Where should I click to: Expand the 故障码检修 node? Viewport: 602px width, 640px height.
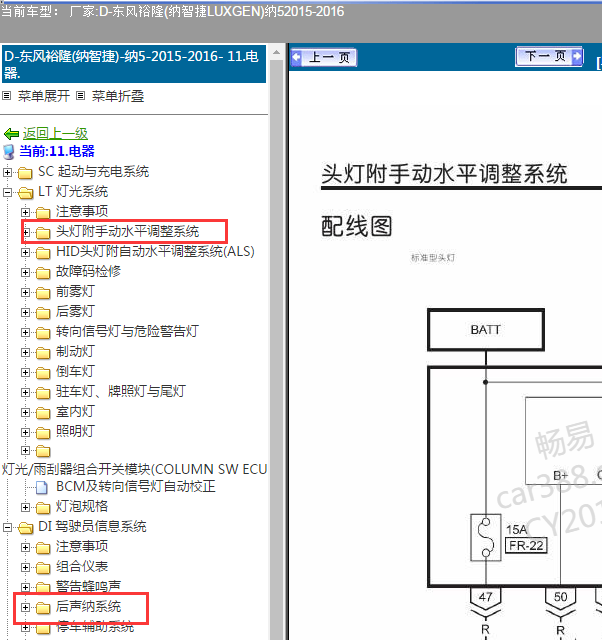coord(26,272)
